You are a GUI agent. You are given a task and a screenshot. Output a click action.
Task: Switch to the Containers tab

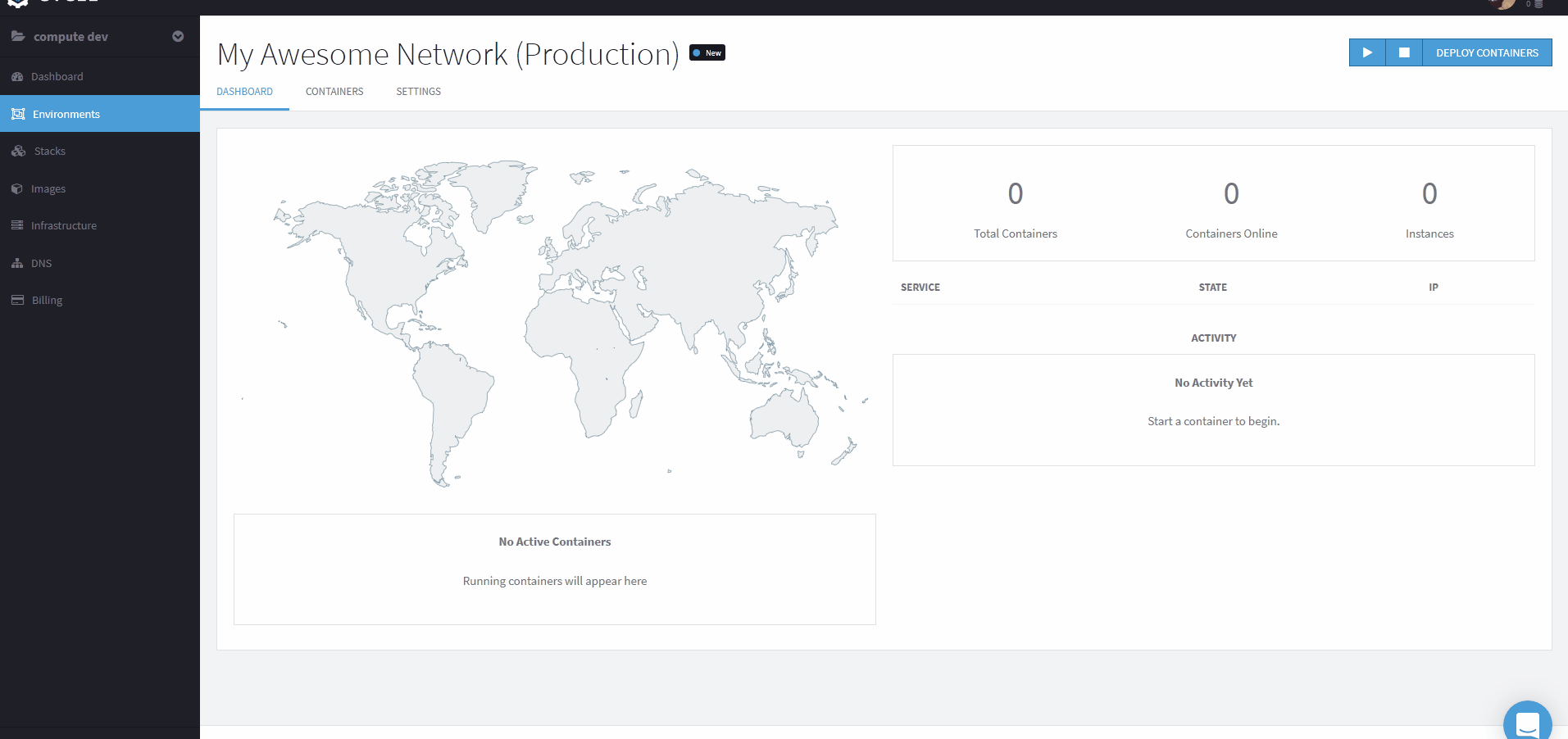pos(334,92)
